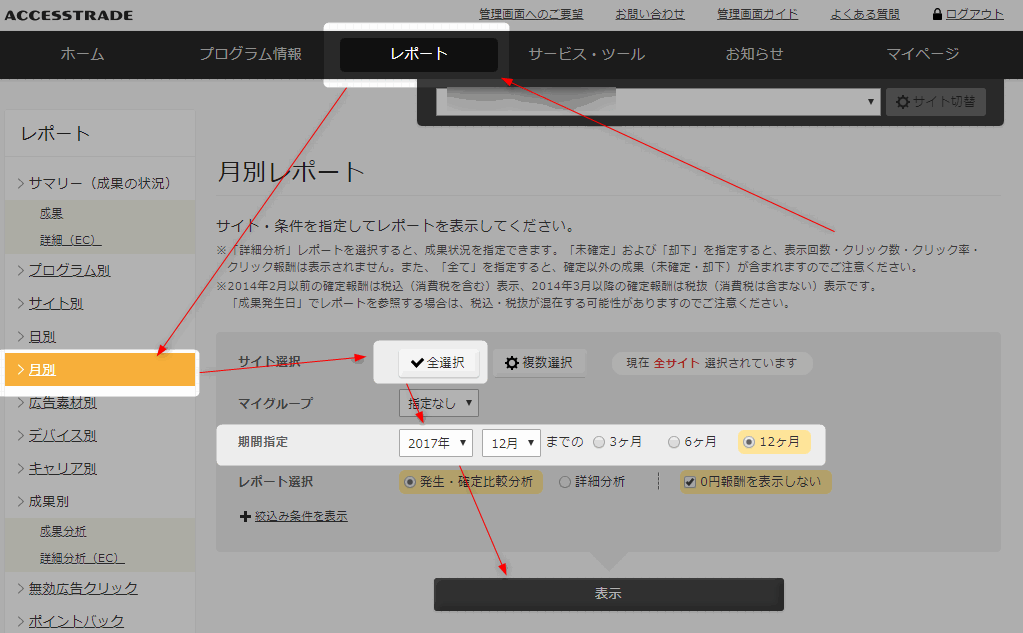Choose 詳細分析 report type option

point(565,482)
